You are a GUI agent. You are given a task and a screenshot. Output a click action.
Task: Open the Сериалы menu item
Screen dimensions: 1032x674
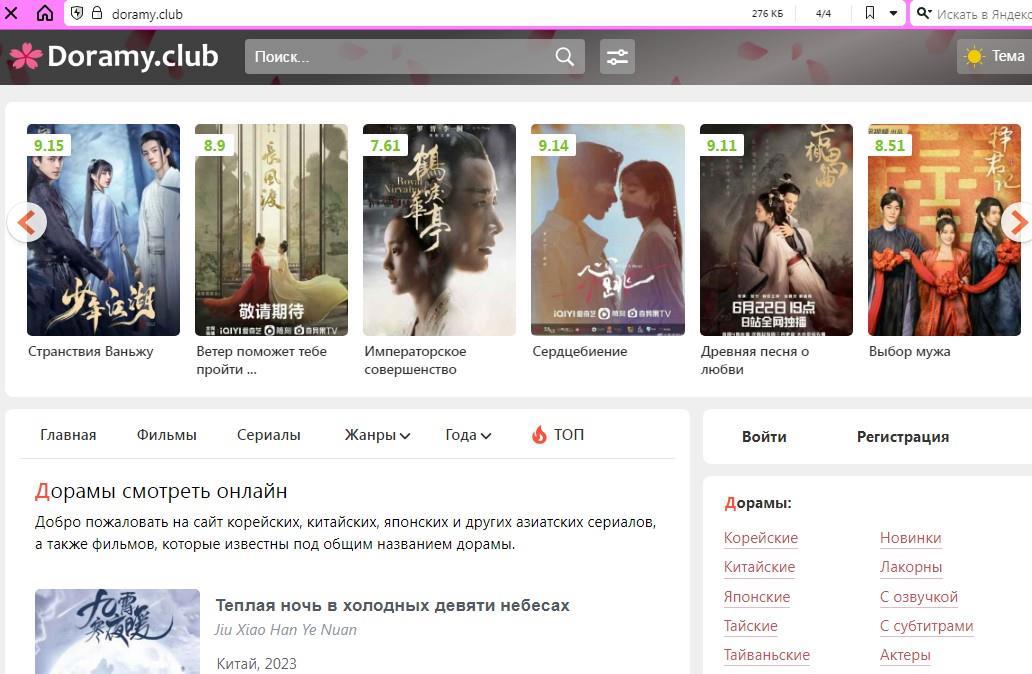pos(268,435)
